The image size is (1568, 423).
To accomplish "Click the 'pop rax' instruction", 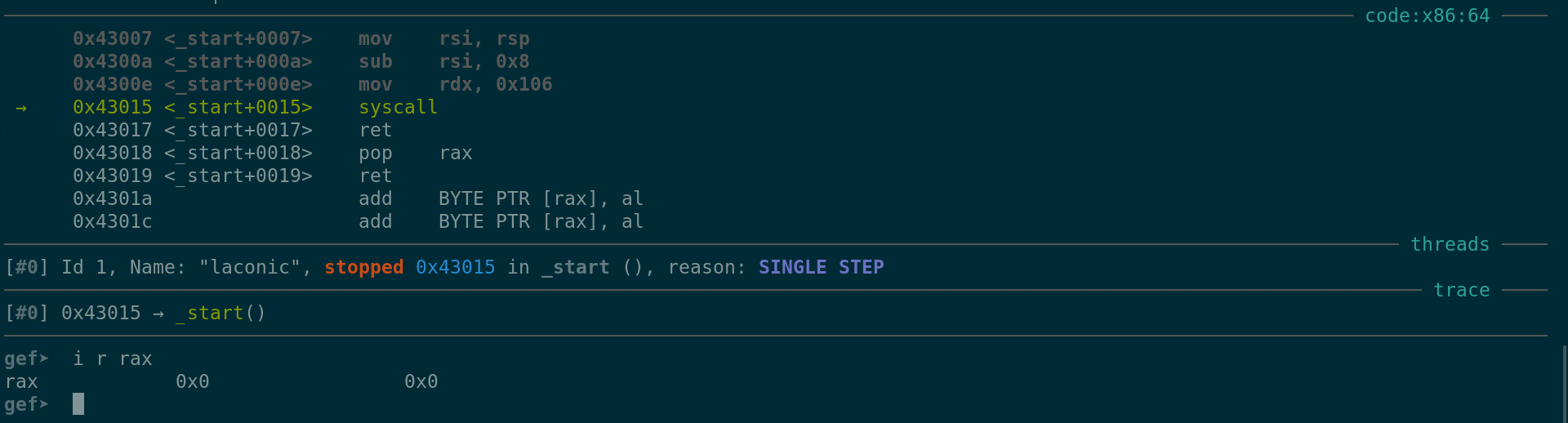I will click(x=415, y=154).
